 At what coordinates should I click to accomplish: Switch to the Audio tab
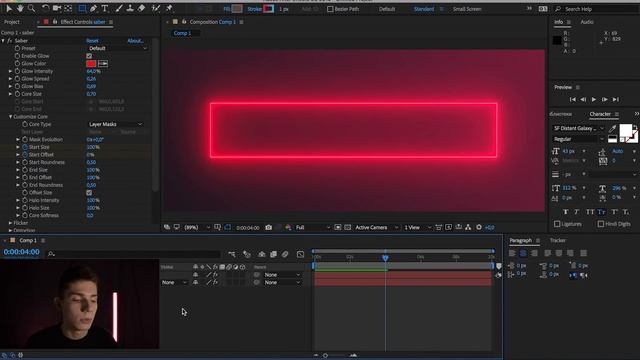[x=587, y=22]
